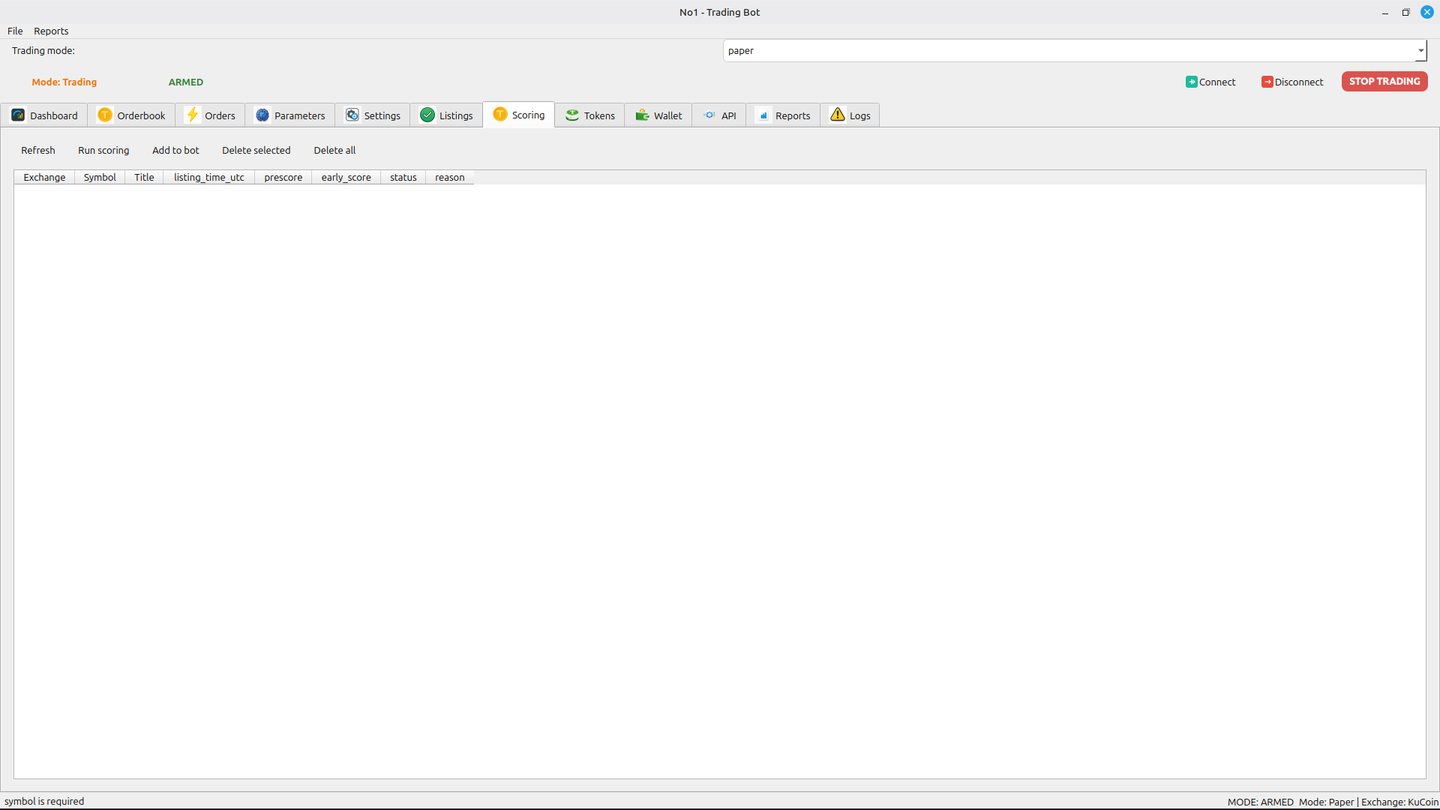Image resolution: width=1440 pixels, height=810 pixels.
Task: Open the Tokens tab
Action: (x=590, y=115)
